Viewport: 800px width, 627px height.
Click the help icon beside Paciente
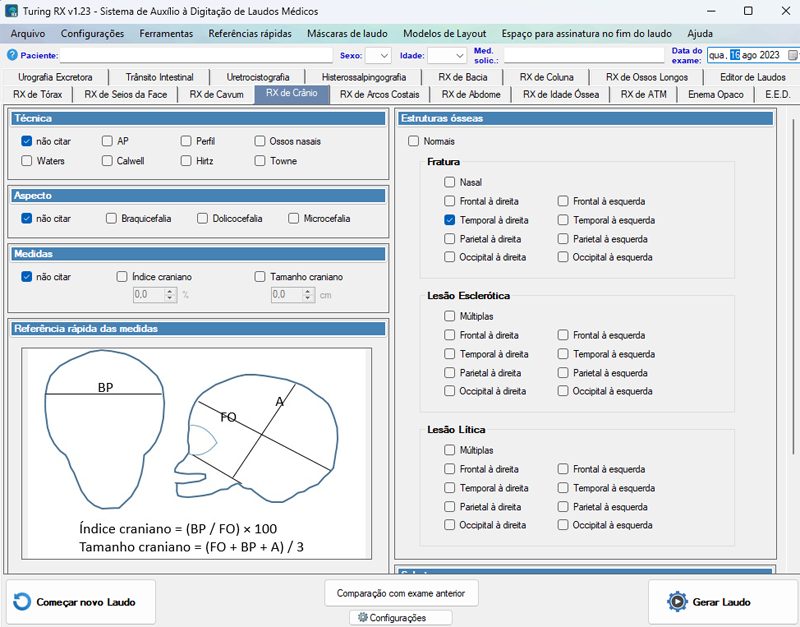(12, 56)
